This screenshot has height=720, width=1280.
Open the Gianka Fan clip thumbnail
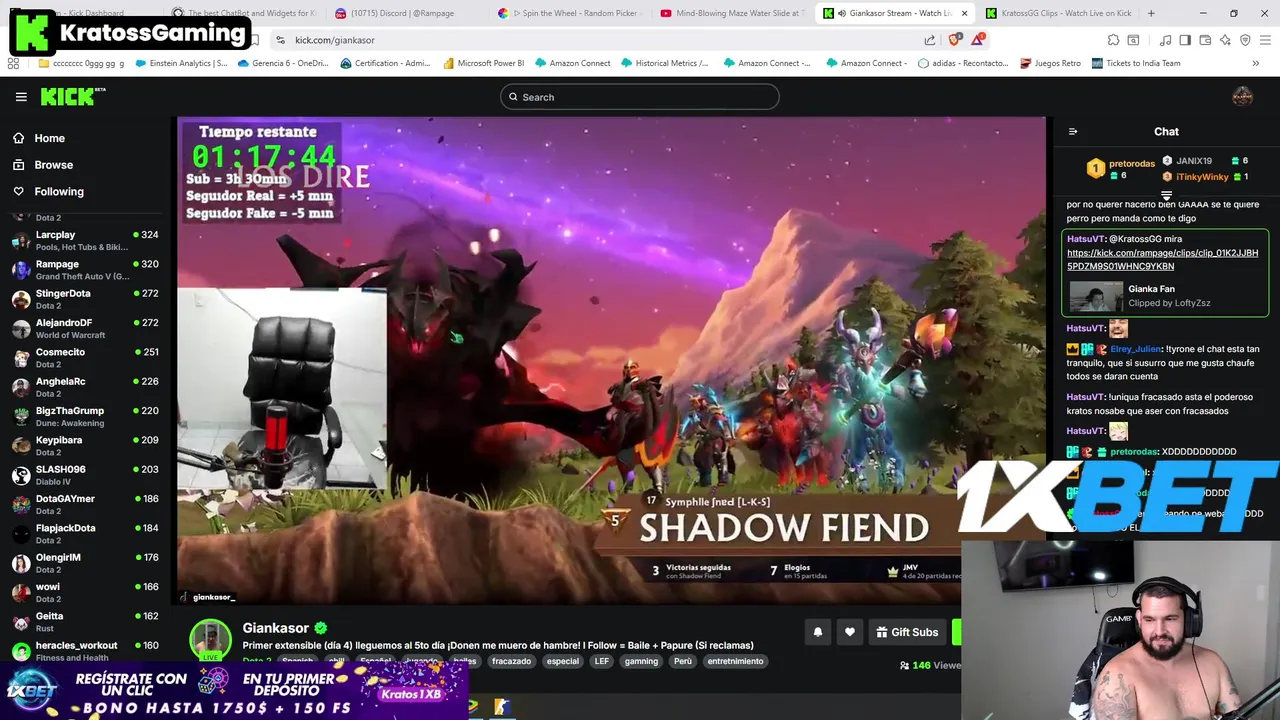point(1096,297)
